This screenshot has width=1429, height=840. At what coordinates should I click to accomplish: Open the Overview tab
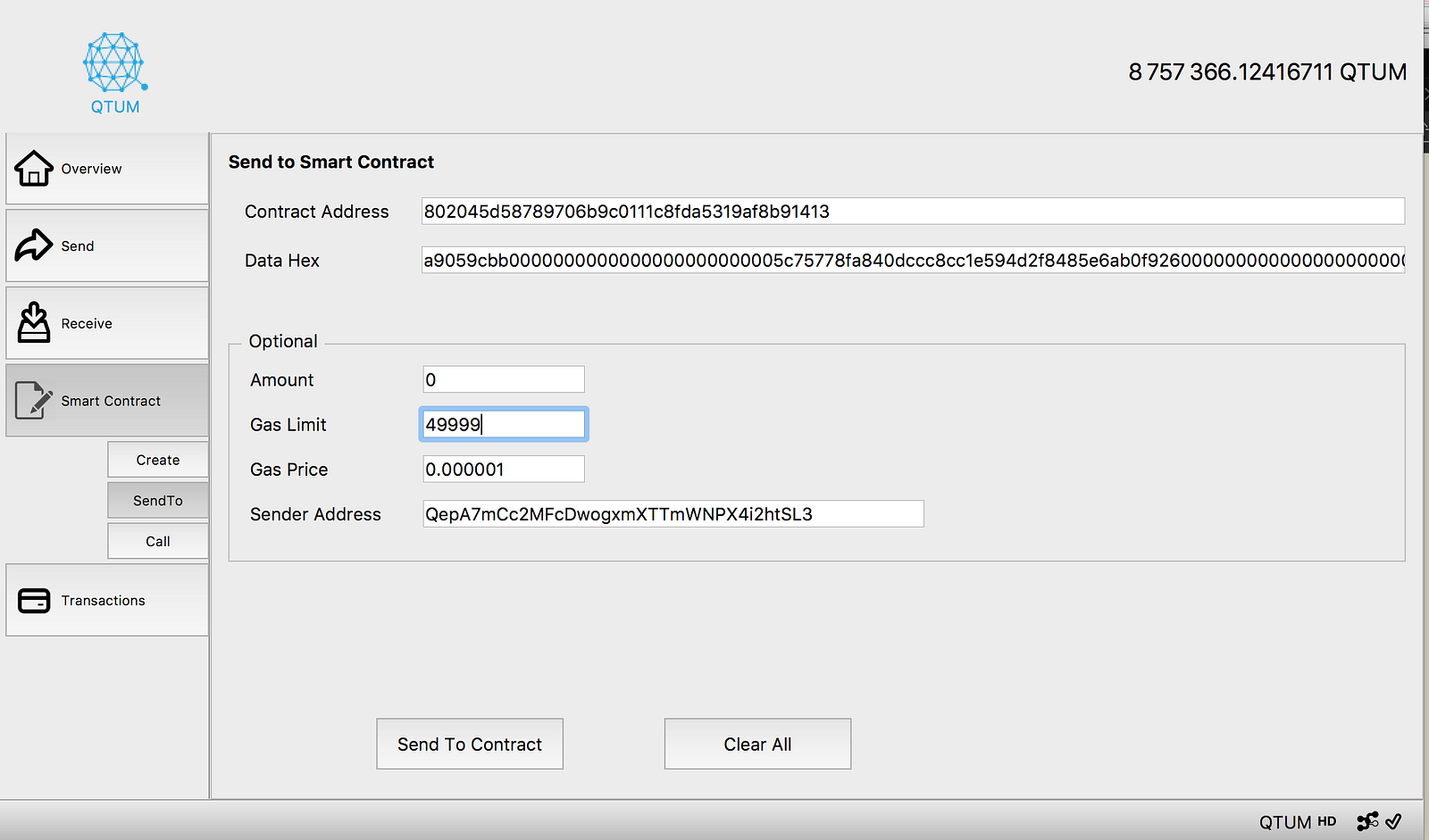[x=107, y=169]
